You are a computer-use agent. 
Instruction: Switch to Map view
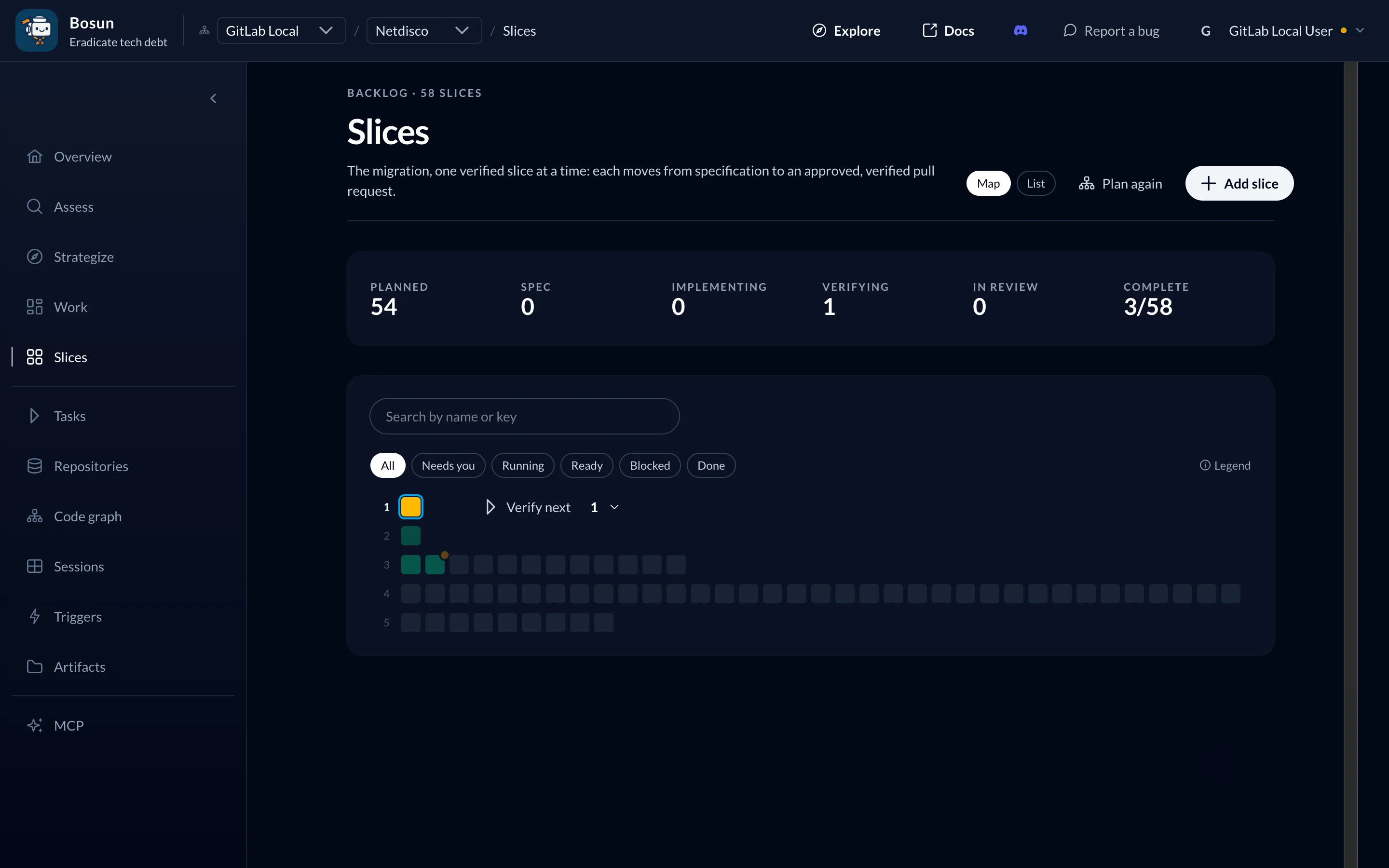point(988,183)
